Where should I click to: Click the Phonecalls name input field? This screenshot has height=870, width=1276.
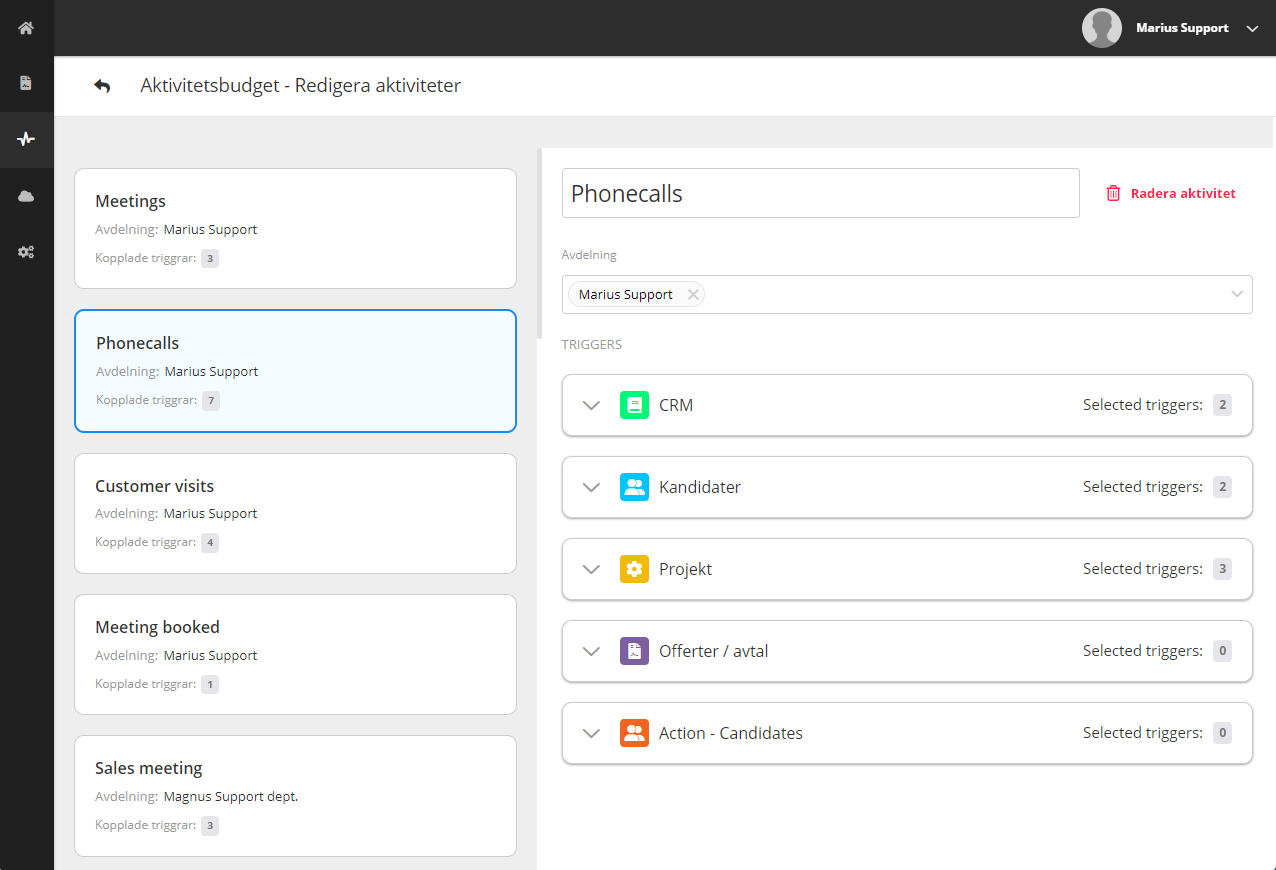820,193
